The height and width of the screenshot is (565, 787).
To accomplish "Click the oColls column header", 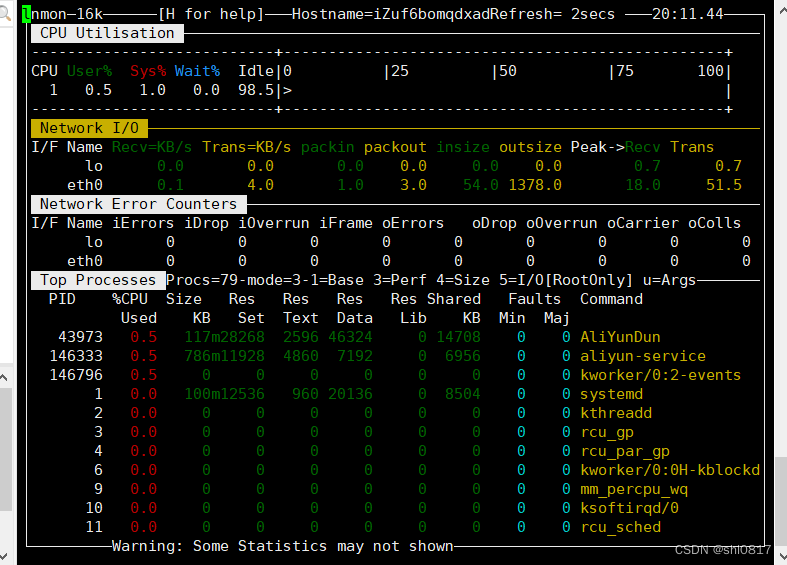I will [x=715, y=223].
